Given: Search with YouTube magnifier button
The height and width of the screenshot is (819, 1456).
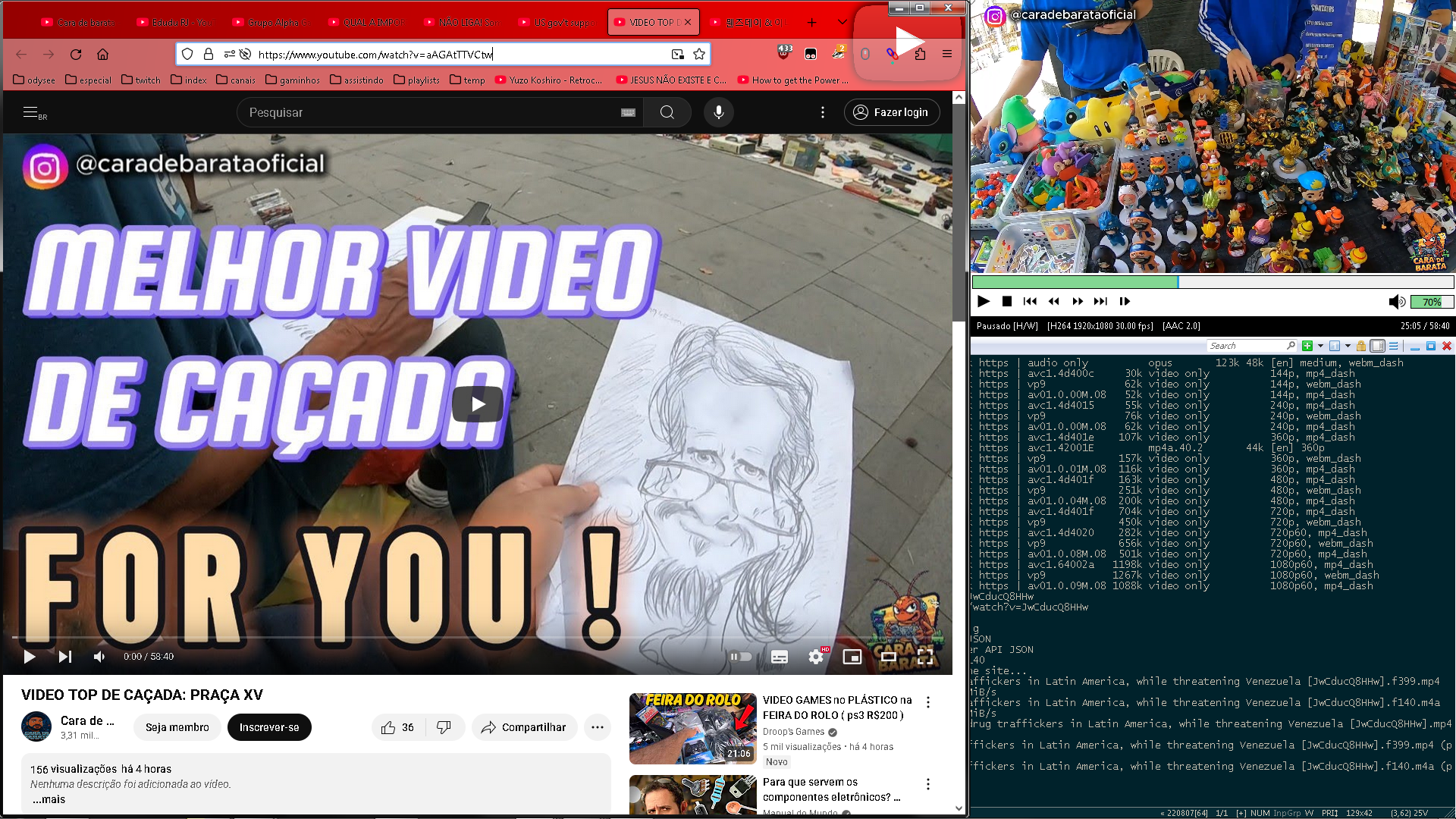Looking at the screenshot, I should coord(667,112).
